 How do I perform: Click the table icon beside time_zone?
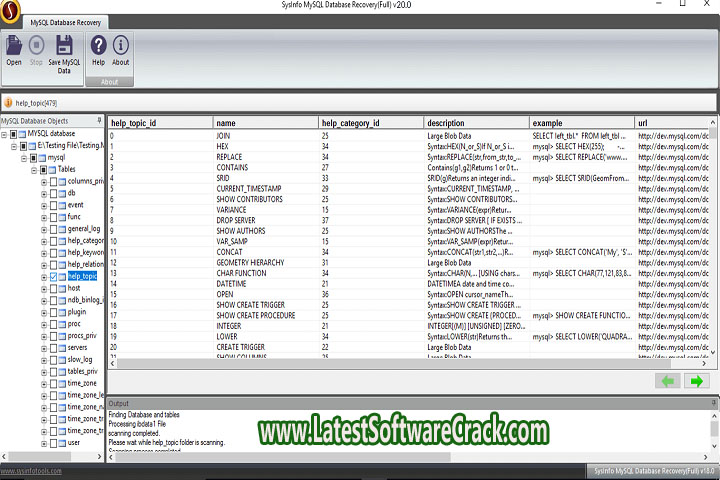(62, 384)
